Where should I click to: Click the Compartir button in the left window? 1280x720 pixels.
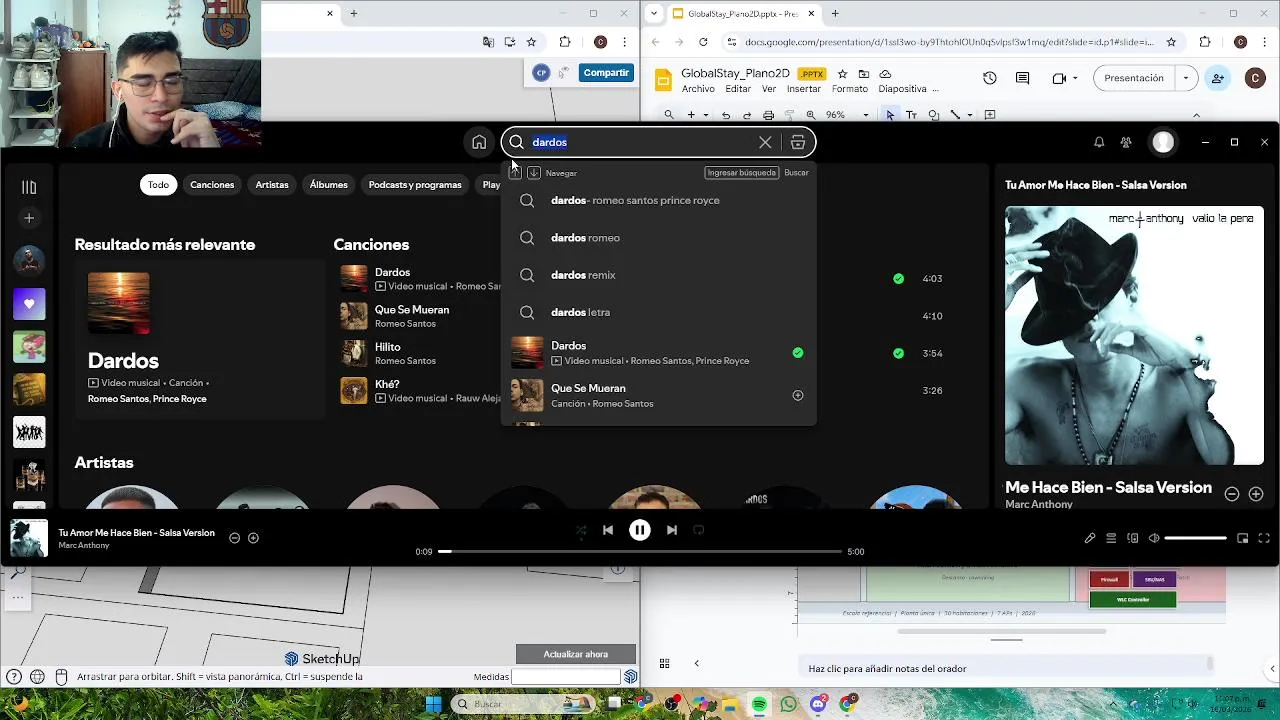tap(606, 72)
